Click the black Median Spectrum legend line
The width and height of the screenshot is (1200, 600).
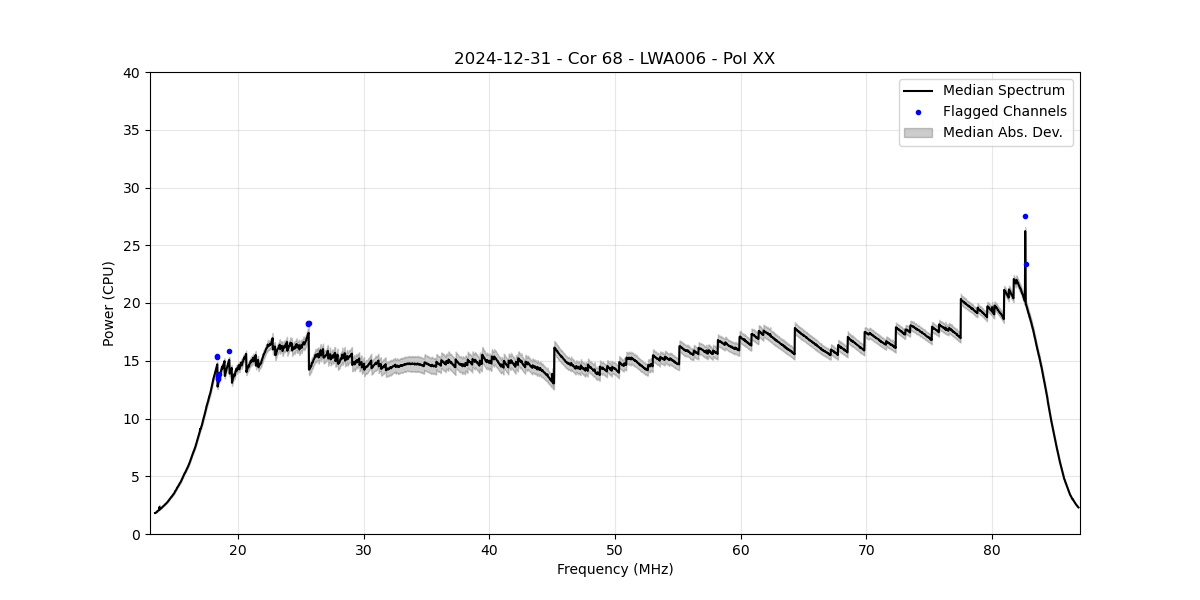coord(918,91)
